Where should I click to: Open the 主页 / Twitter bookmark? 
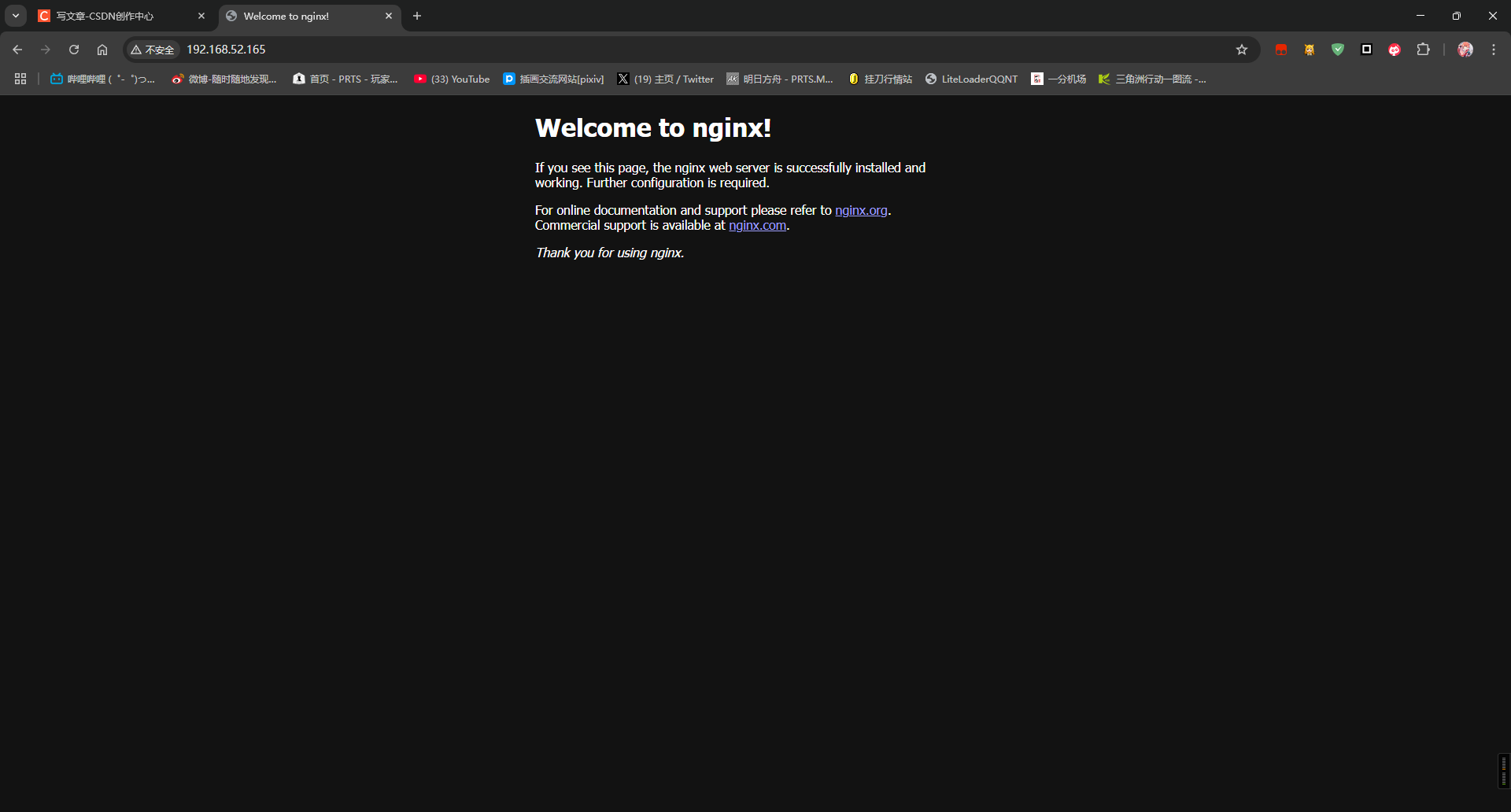tap(665, 79)
